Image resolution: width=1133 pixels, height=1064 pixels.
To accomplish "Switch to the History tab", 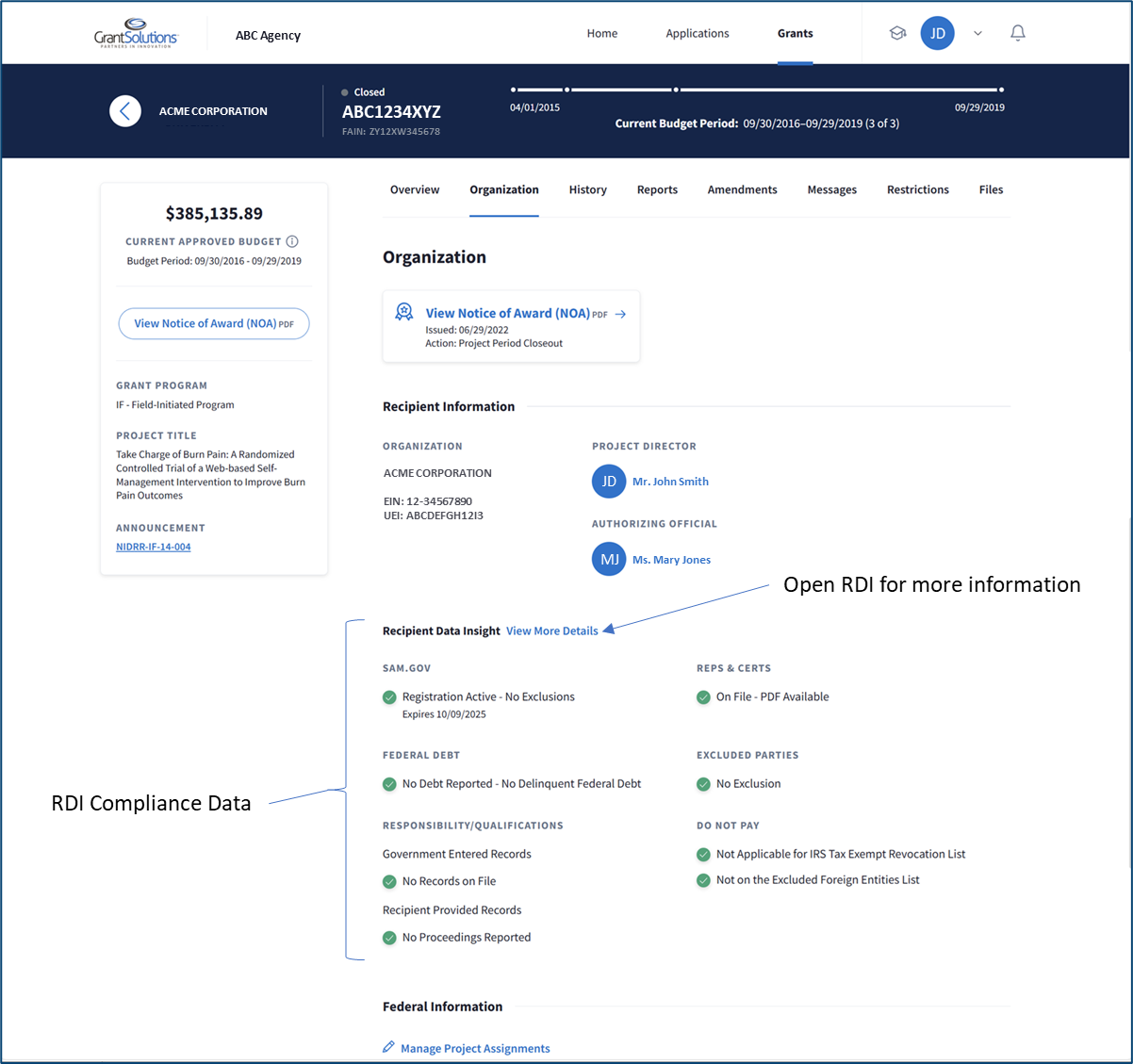I will [587, 189].
